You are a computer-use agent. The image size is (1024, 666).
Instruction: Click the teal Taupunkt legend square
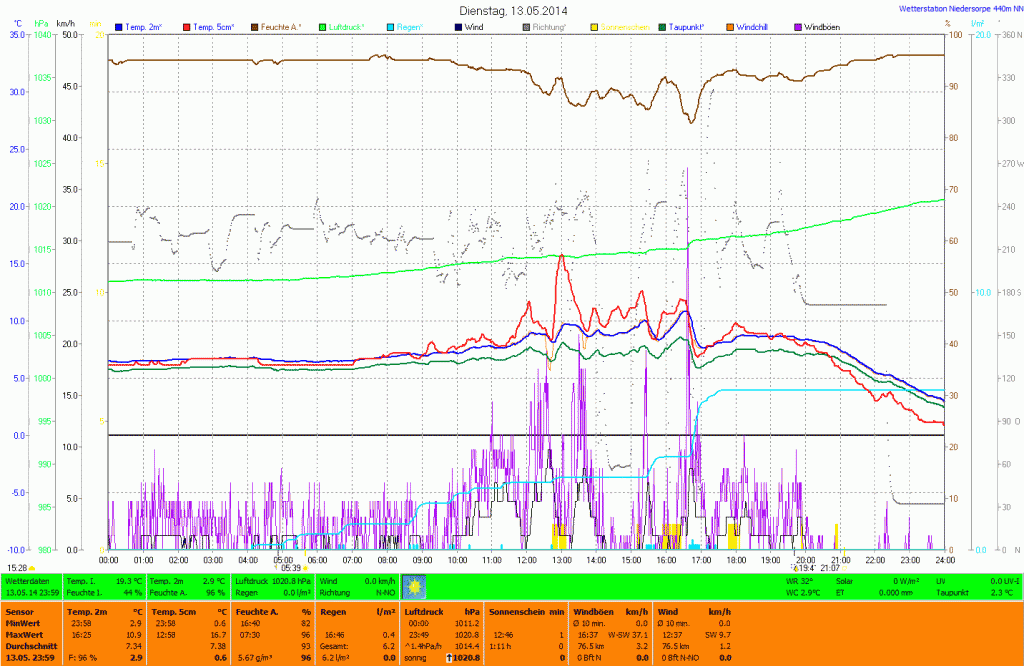[663, 26]
